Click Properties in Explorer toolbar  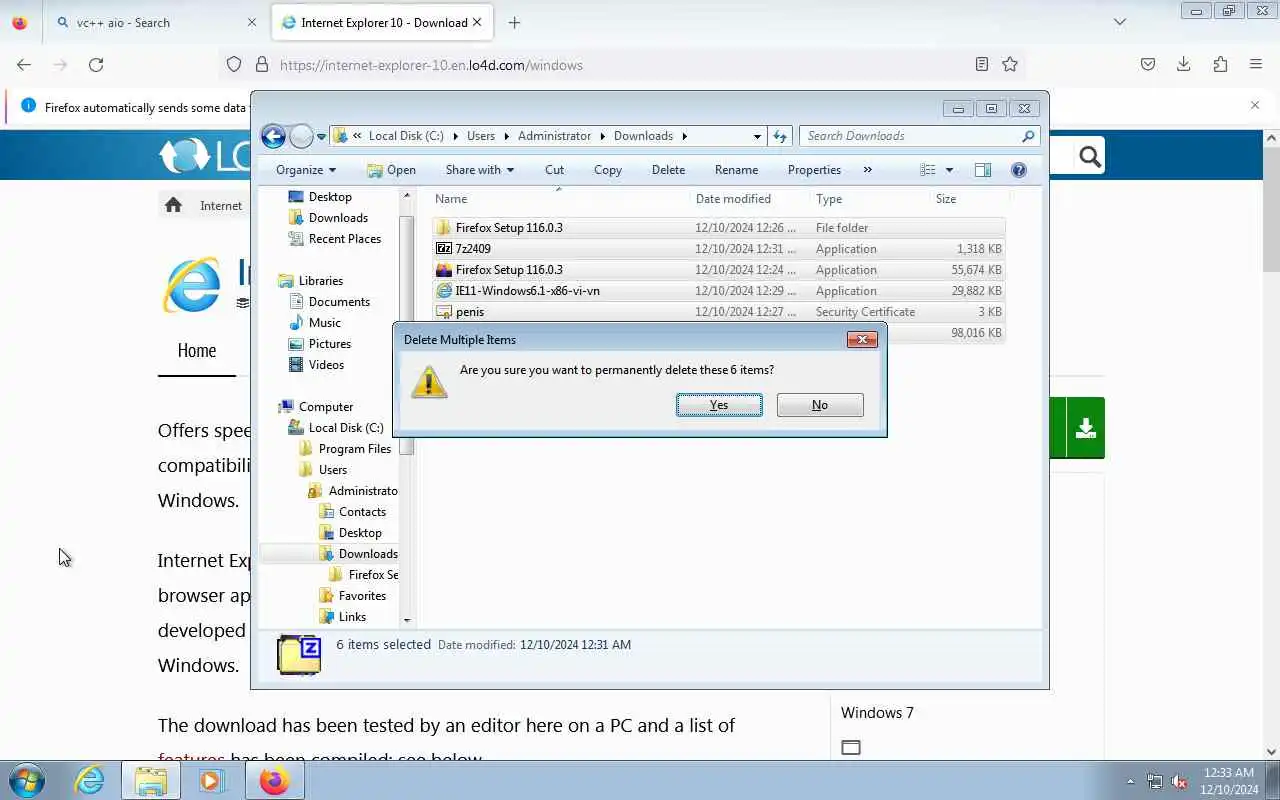pyautogui.click(x=814, y=170)
